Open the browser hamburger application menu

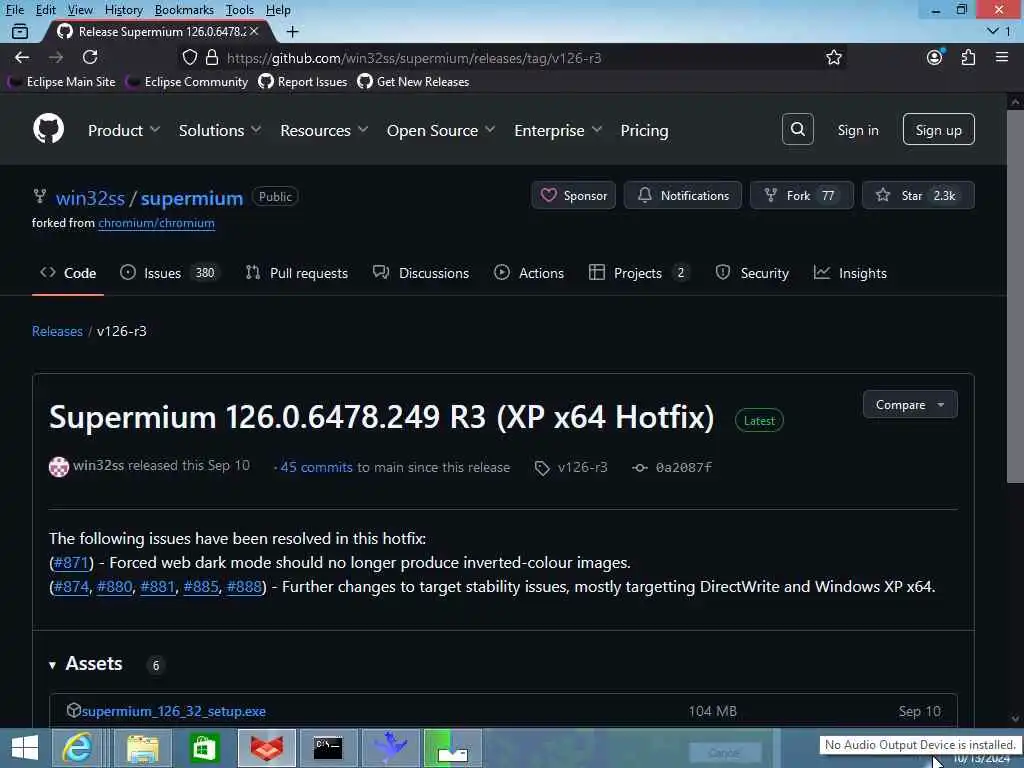coord(1002,57)
